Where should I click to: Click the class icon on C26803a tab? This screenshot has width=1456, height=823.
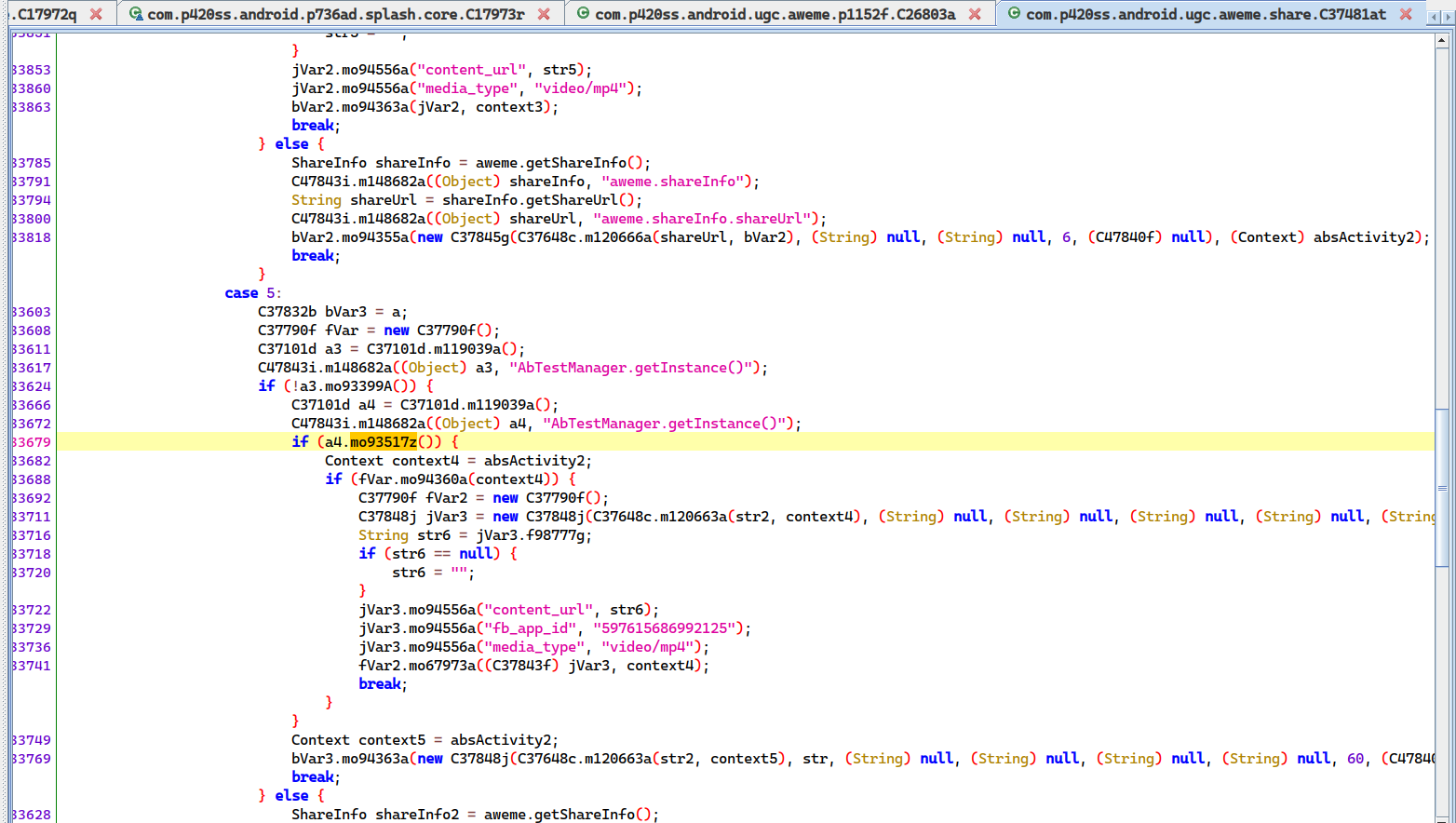pos(583,14)
